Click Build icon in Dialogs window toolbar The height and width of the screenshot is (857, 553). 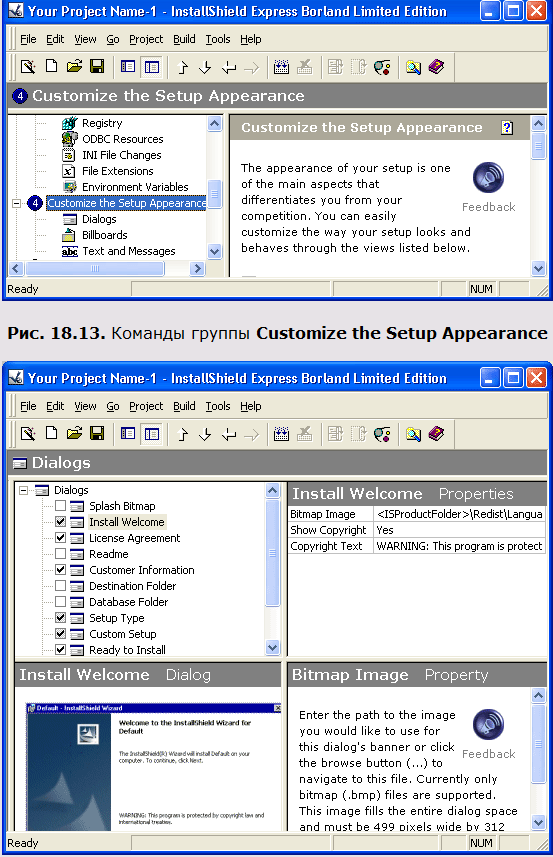[281, 435]
